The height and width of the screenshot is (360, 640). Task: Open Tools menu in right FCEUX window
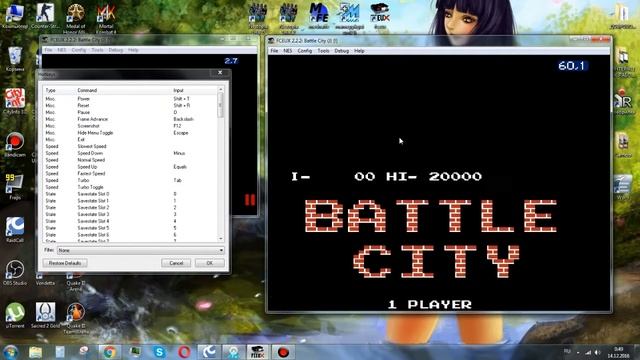323,51
